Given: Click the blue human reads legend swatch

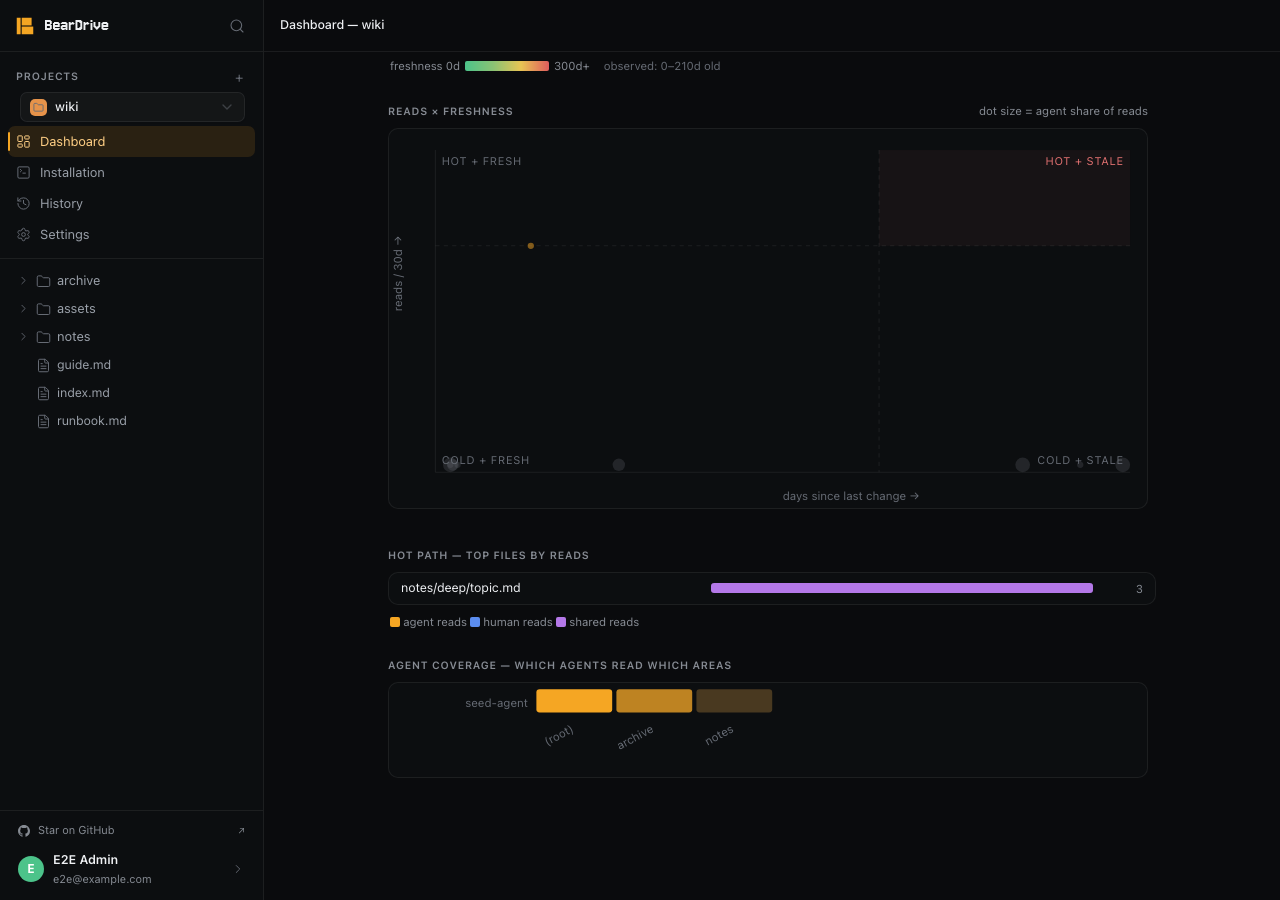Looking at the screenshot, I should [x=475, y=622].
